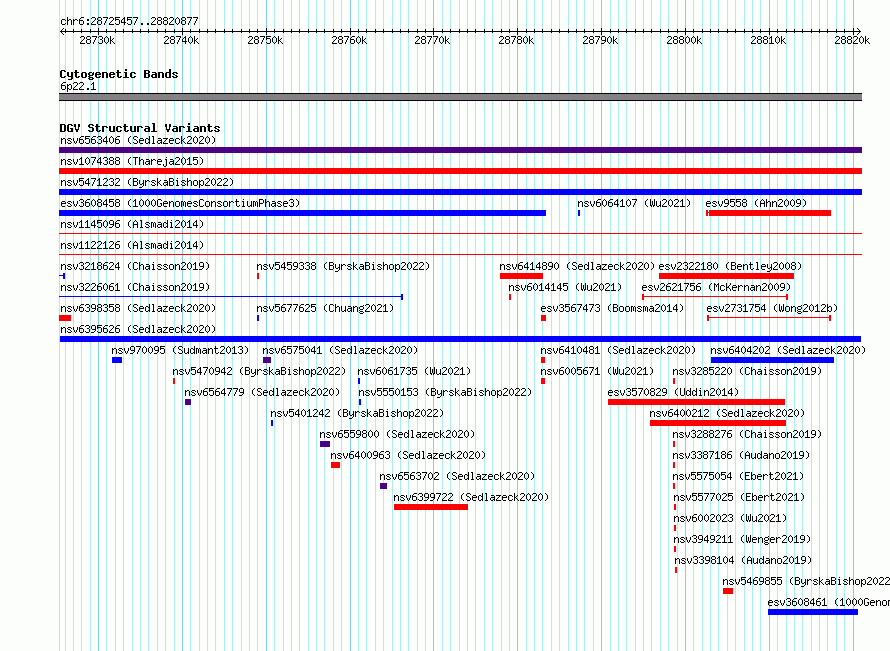Open the nsv1074388 (Thareja2015) variant label

(x=132, y=161)
